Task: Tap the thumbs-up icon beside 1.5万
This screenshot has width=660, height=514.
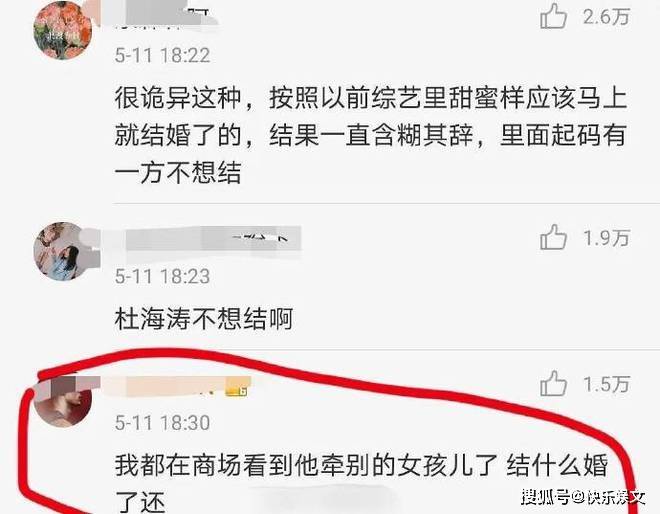Action: 554,384
